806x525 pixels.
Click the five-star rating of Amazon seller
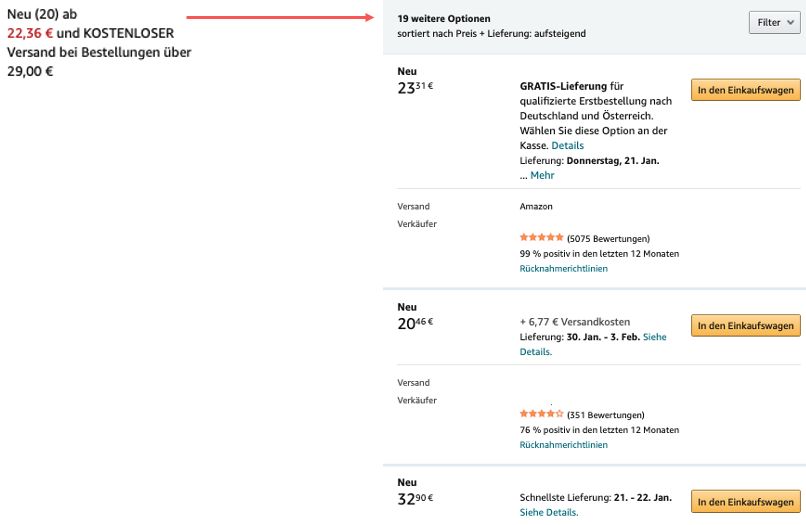tap(541, 238)
